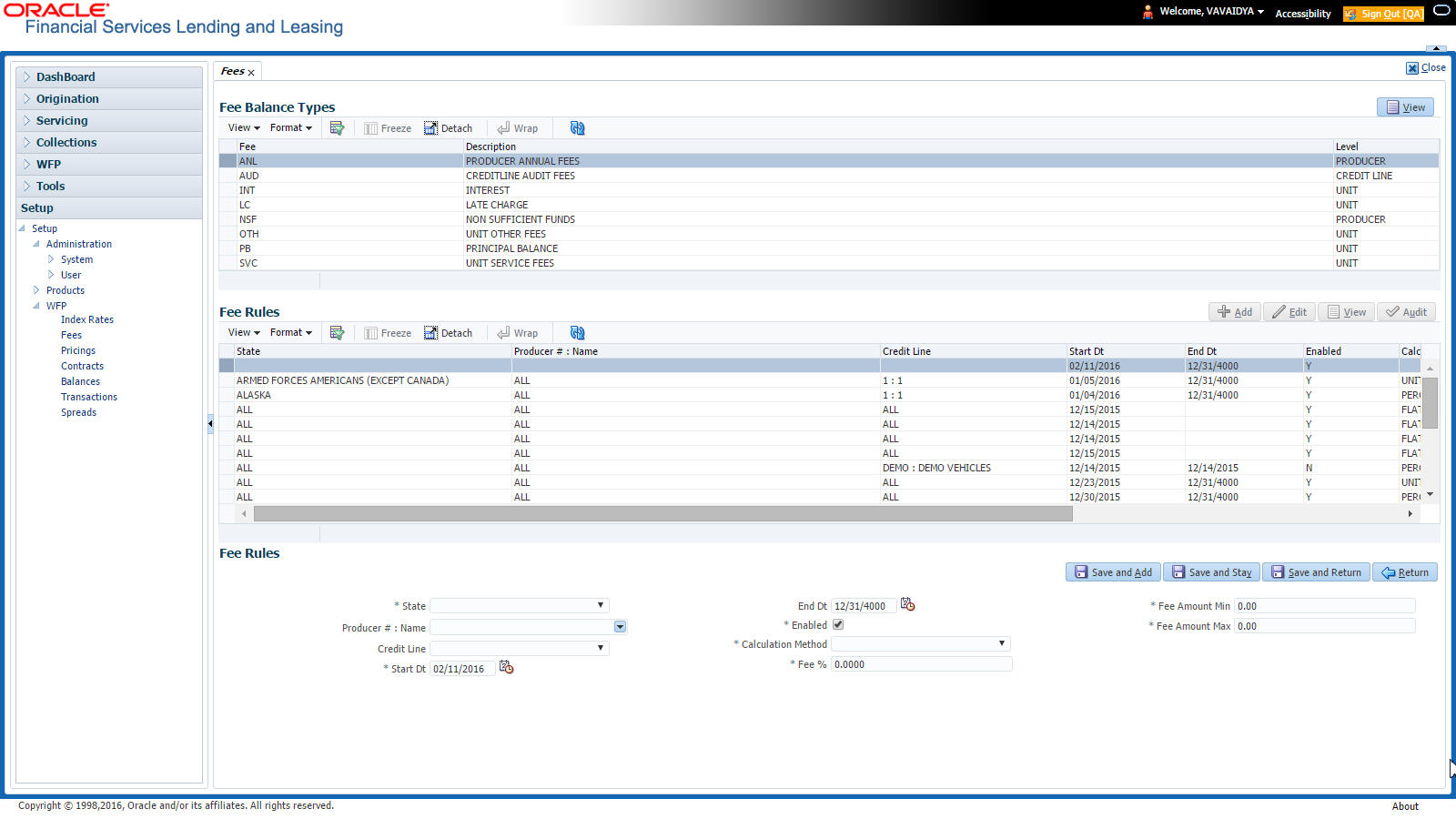Click the Sign Out [QA] link

click(x=1383, y=14)
